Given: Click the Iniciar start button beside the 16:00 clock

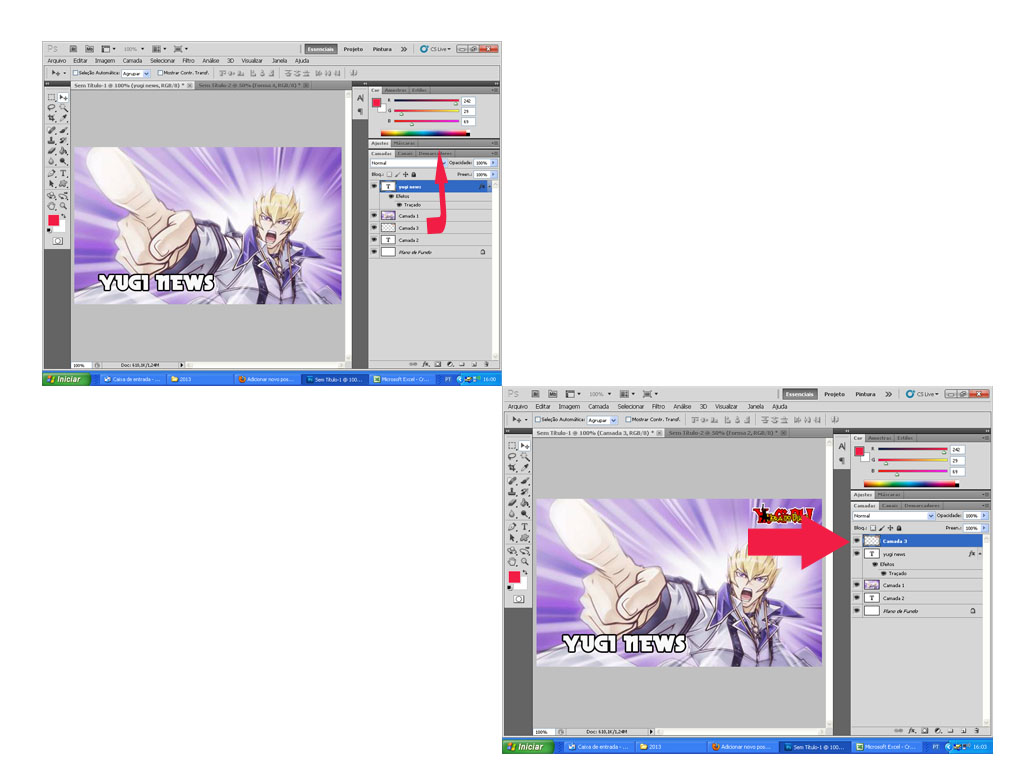Looking at the screenshot, I should [66, 379].
